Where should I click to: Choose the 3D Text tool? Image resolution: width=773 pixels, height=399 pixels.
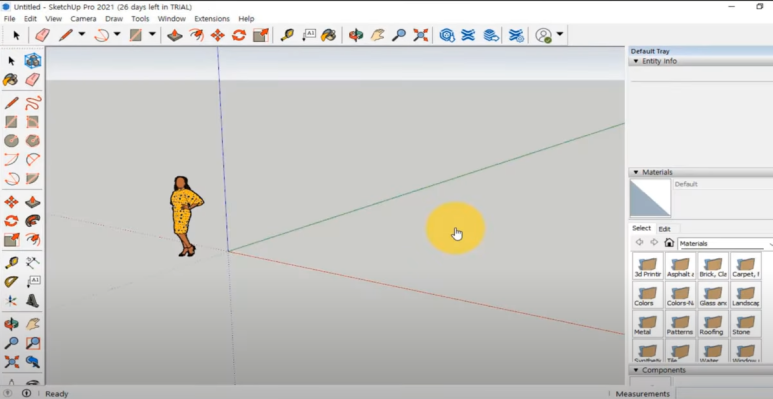tap(33, 300)
